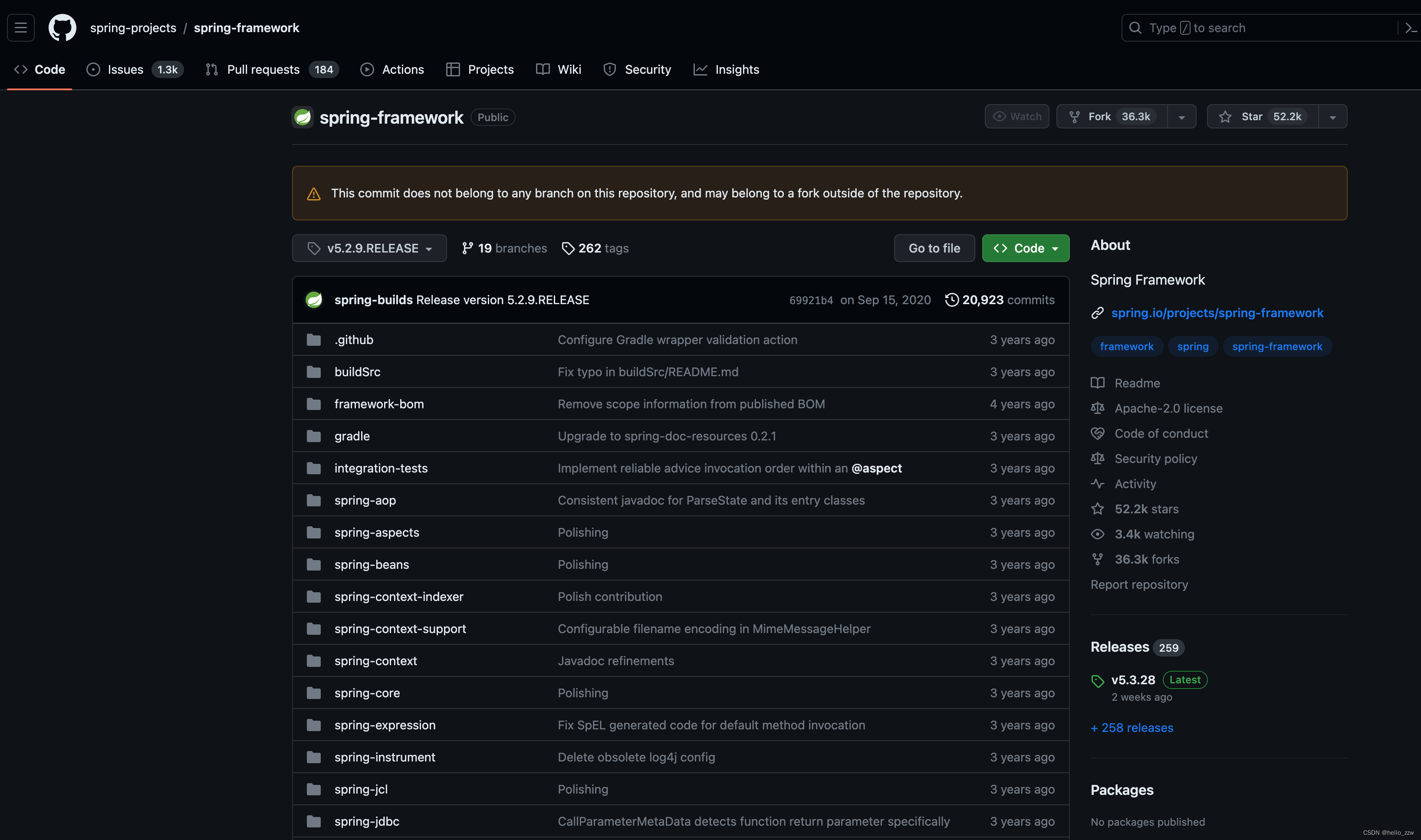Click the spring-builds author name
1421x840 pixels.
coord(373,300)
